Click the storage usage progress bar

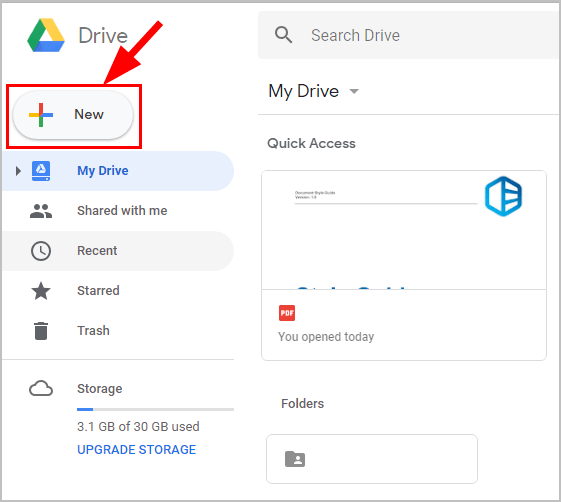pyautogui.click(x=155, y=409)
